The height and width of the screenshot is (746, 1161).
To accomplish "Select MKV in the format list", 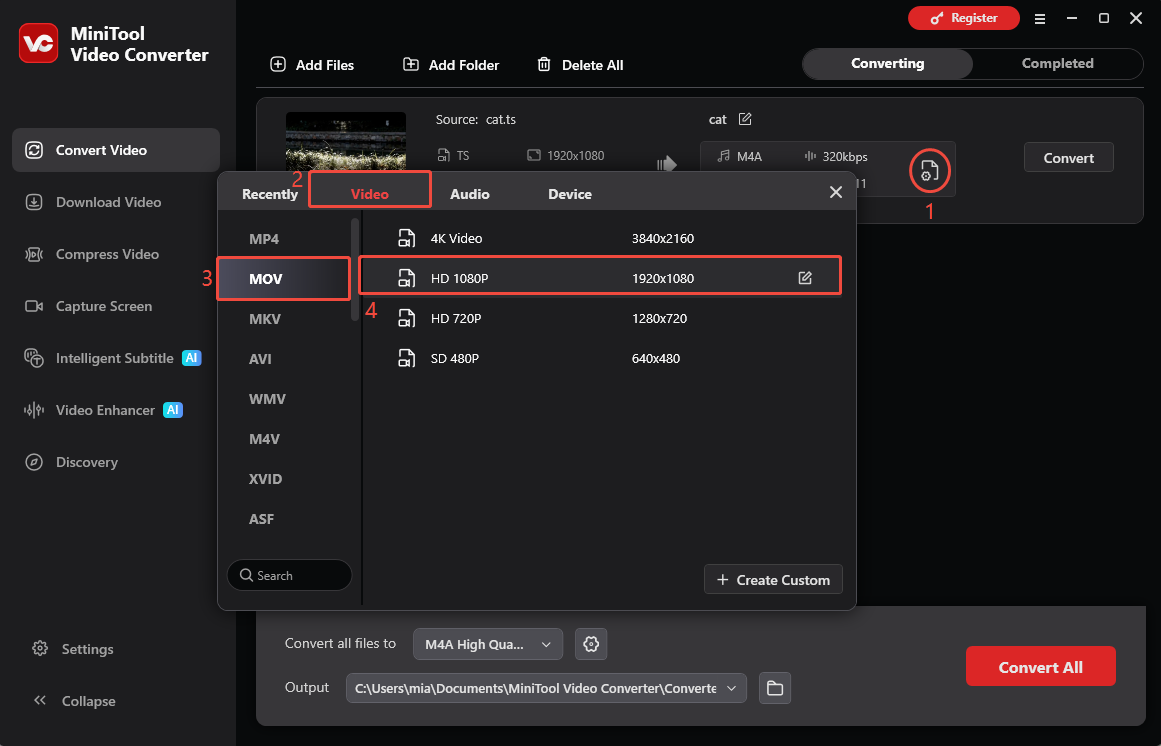I will click(264, 319).
